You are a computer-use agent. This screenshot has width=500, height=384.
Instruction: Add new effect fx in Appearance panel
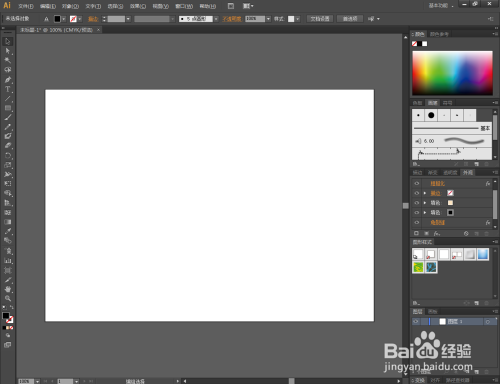437,234
